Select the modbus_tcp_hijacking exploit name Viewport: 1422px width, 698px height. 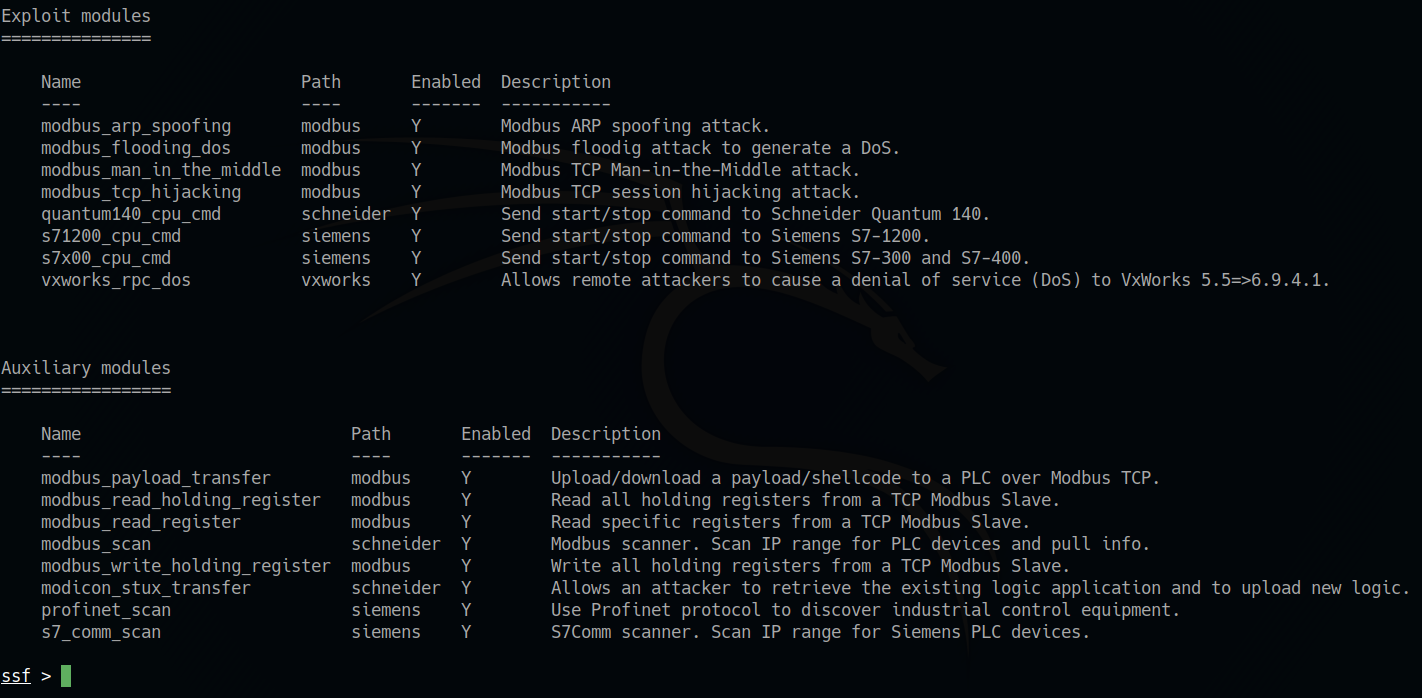[140, 192]
